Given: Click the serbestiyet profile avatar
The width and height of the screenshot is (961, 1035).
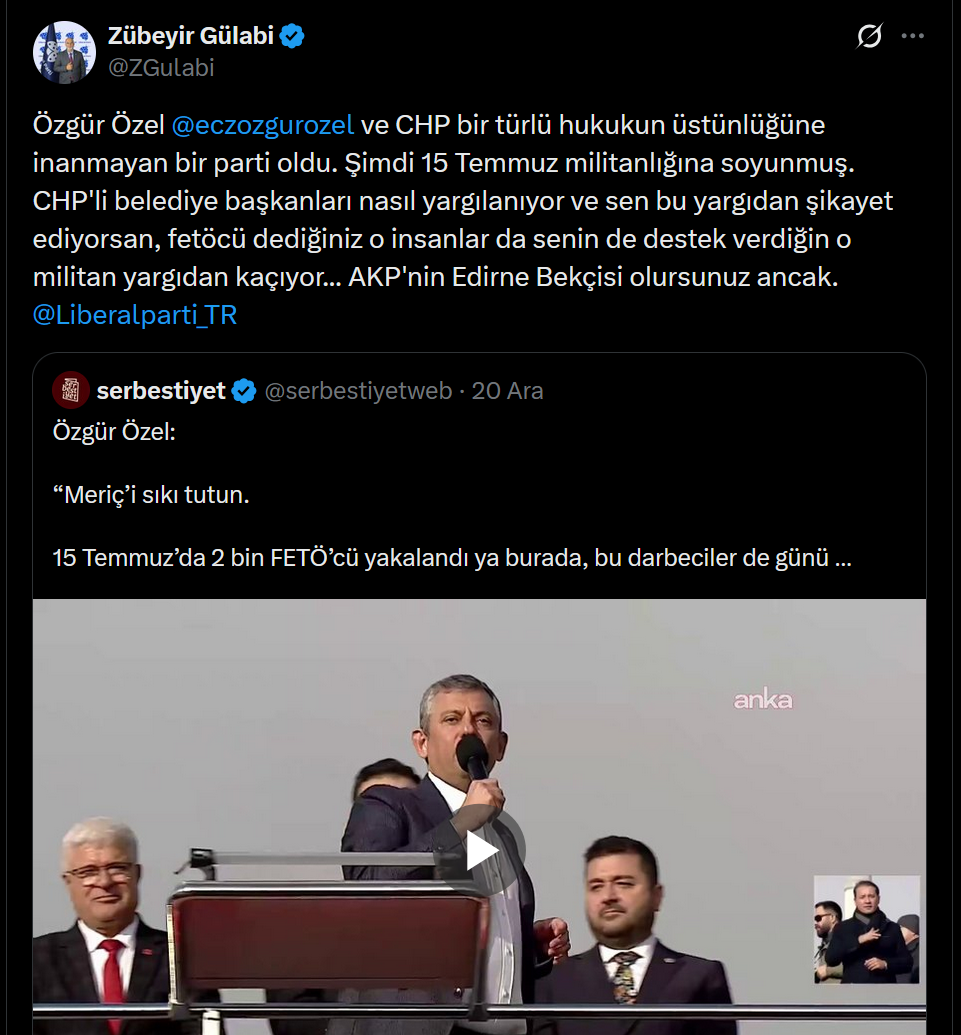Looking at the screenshot, I should (71, 390).
